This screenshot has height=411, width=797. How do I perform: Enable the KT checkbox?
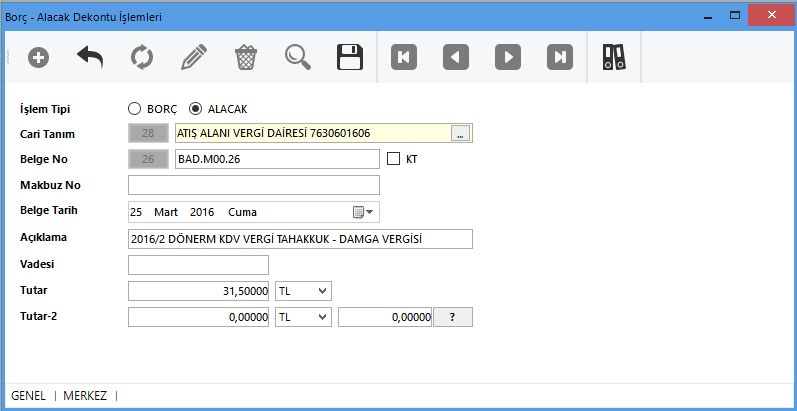[393, 159]
